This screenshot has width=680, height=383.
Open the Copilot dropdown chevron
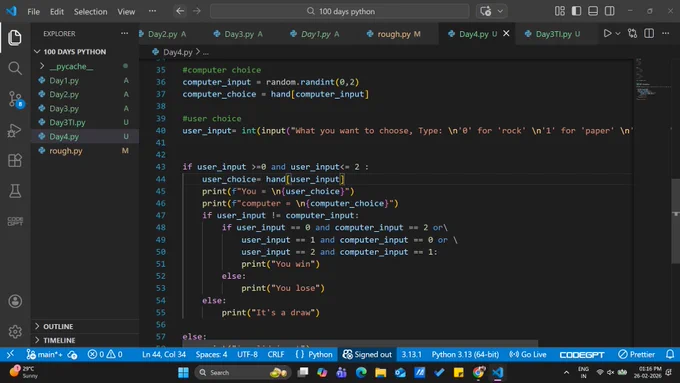pos(500,11)
